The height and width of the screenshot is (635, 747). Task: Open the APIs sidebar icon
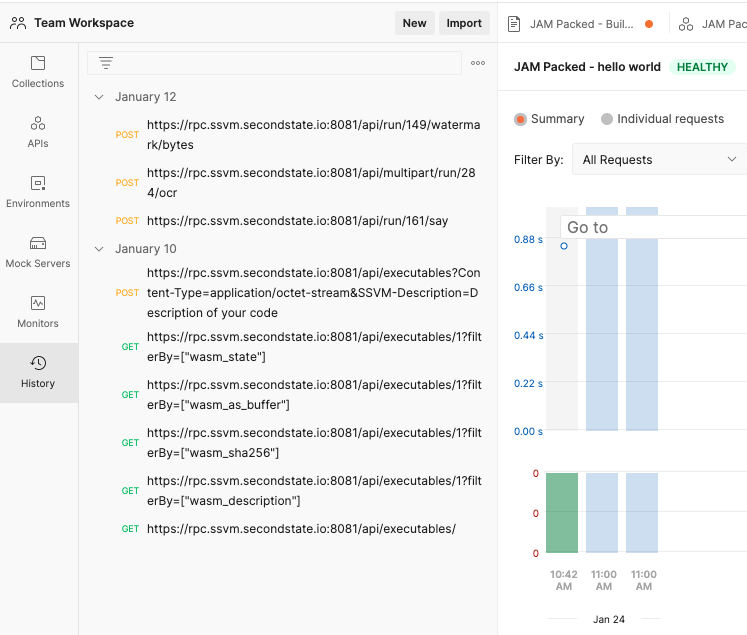click(x=38, y=123)
